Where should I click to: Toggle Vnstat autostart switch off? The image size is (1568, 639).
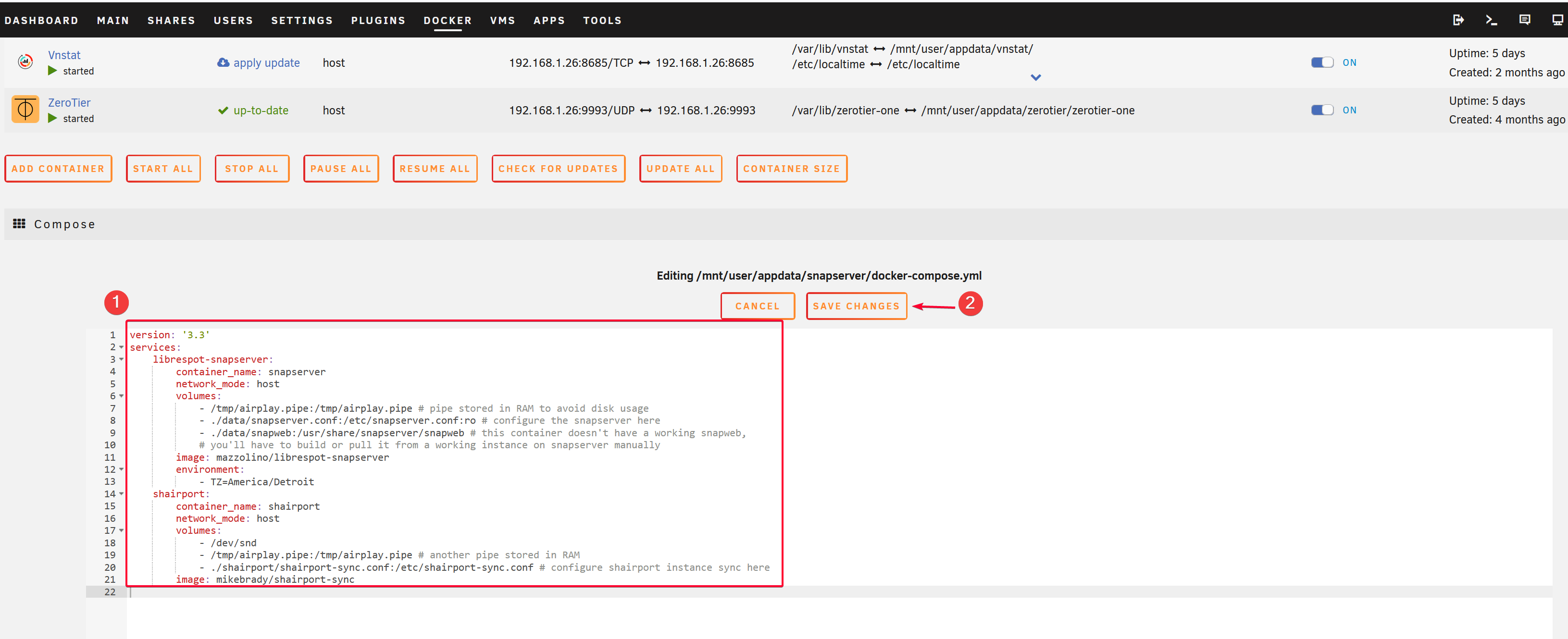coord(1322,62)
